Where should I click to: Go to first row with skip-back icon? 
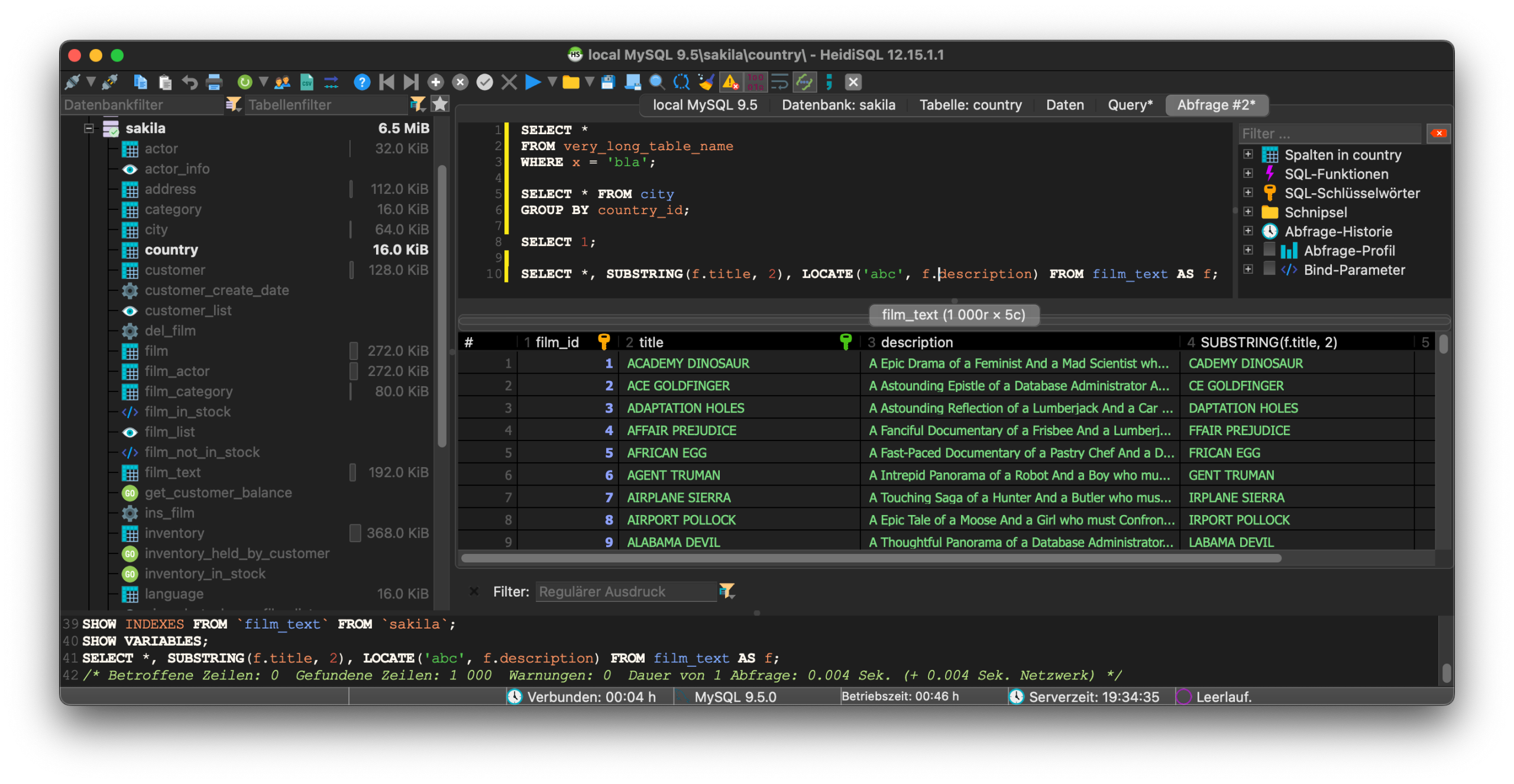(x=387, y=82)
